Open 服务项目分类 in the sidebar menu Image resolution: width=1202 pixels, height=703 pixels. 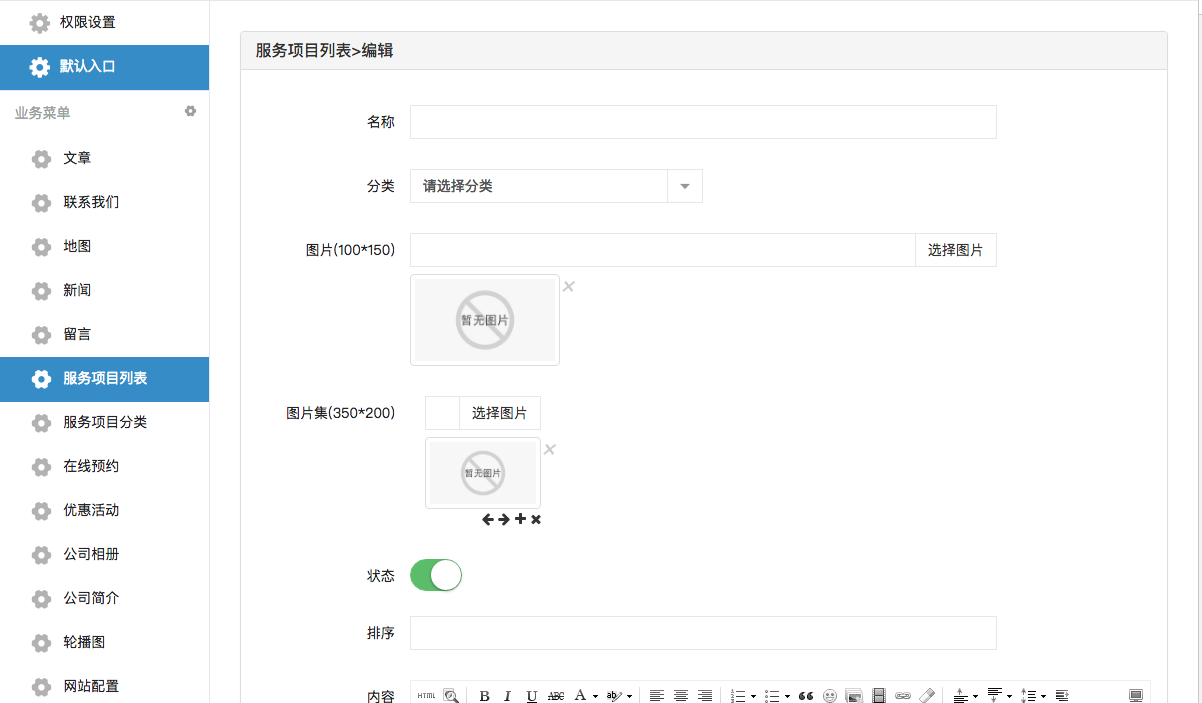105,422
